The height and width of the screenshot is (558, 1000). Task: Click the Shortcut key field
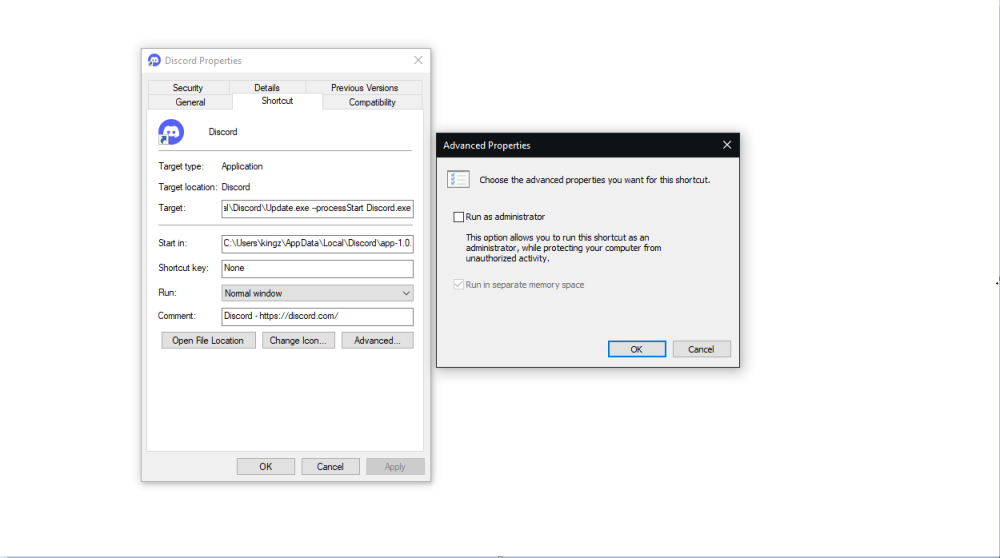click(x=317, y=268)
